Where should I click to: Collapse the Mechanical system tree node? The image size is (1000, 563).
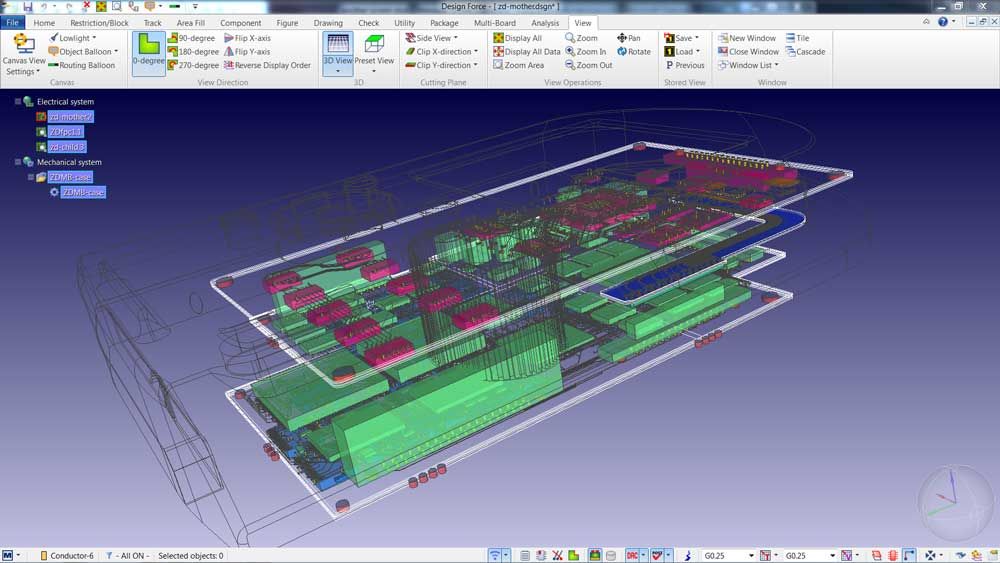click(x=18, y=162)
